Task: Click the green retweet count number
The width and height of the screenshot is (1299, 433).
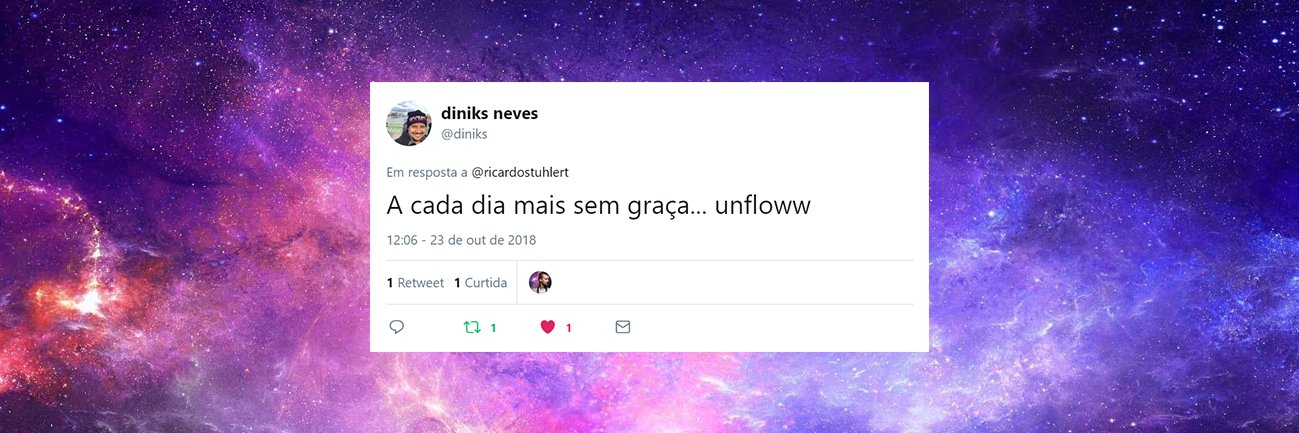Action: coord(493,328)
